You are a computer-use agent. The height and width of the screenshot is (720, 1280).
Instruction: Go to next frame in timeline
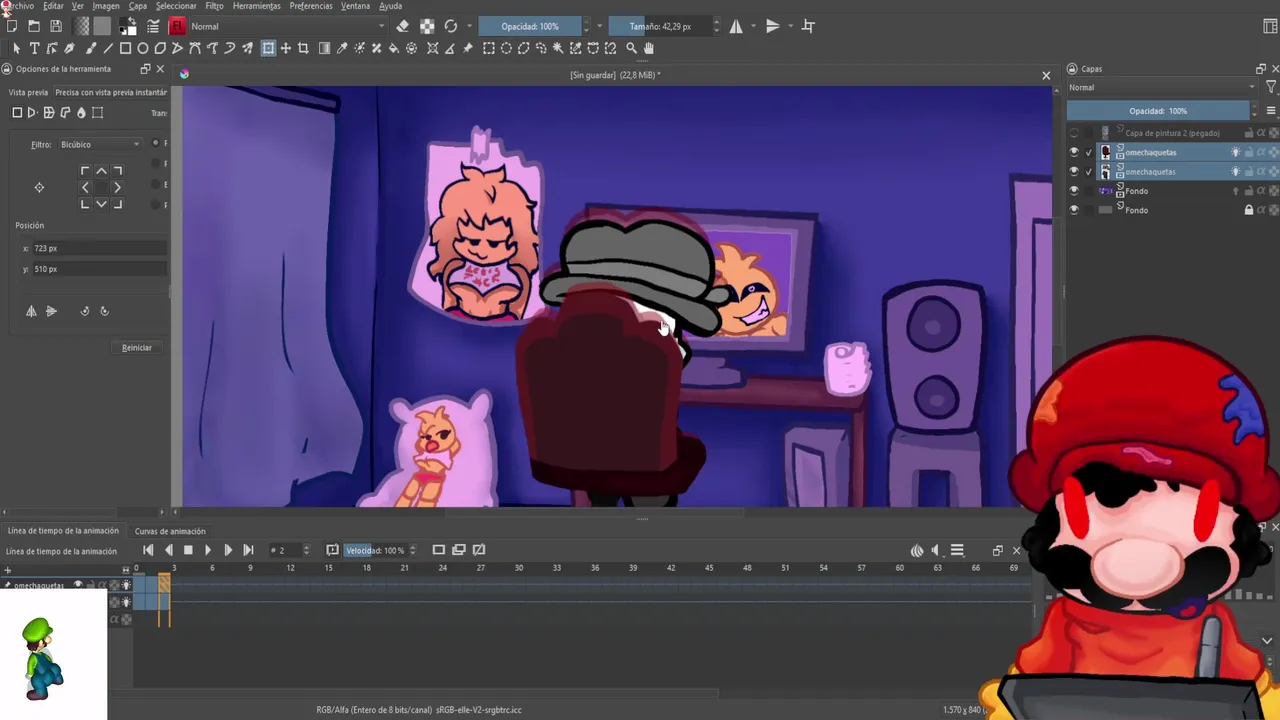tap(227, 550)
